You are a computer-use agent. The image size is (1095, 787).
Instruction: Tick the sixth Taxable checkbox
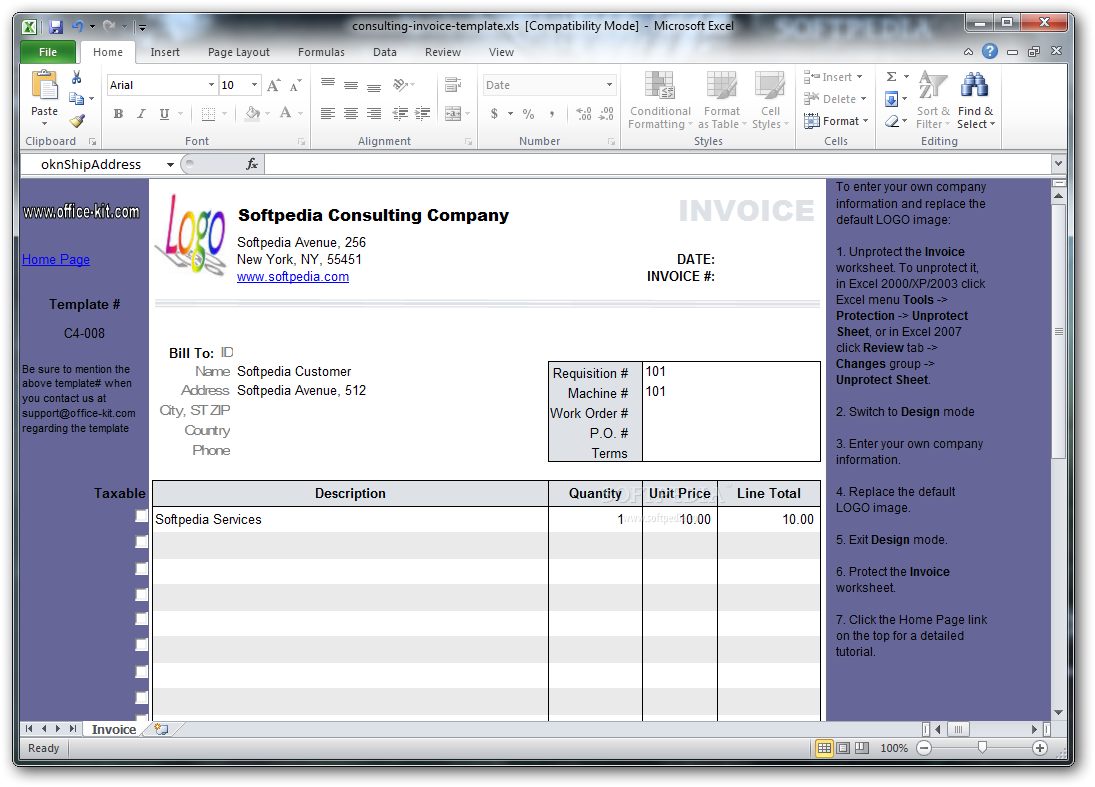[x=142, y=645]
